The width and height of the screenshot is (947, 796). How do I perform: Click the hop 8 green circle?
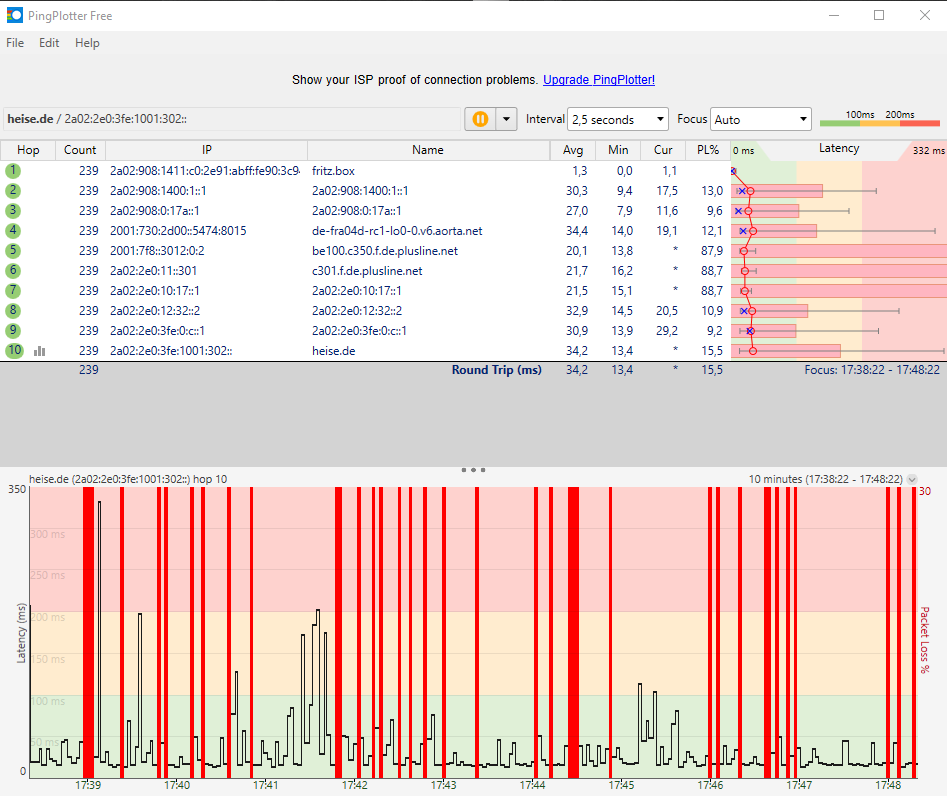pos(13,311)
